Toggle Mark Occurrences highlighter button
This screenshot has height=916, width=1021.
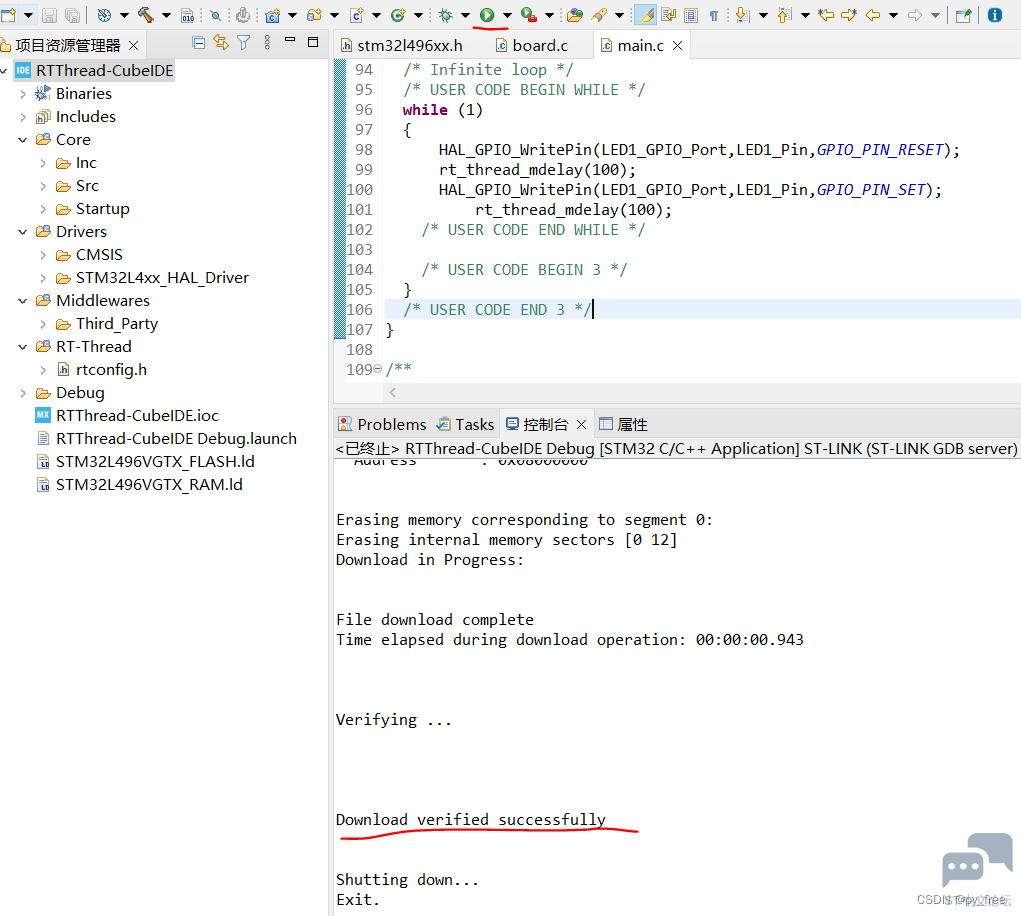pos(645,14)
